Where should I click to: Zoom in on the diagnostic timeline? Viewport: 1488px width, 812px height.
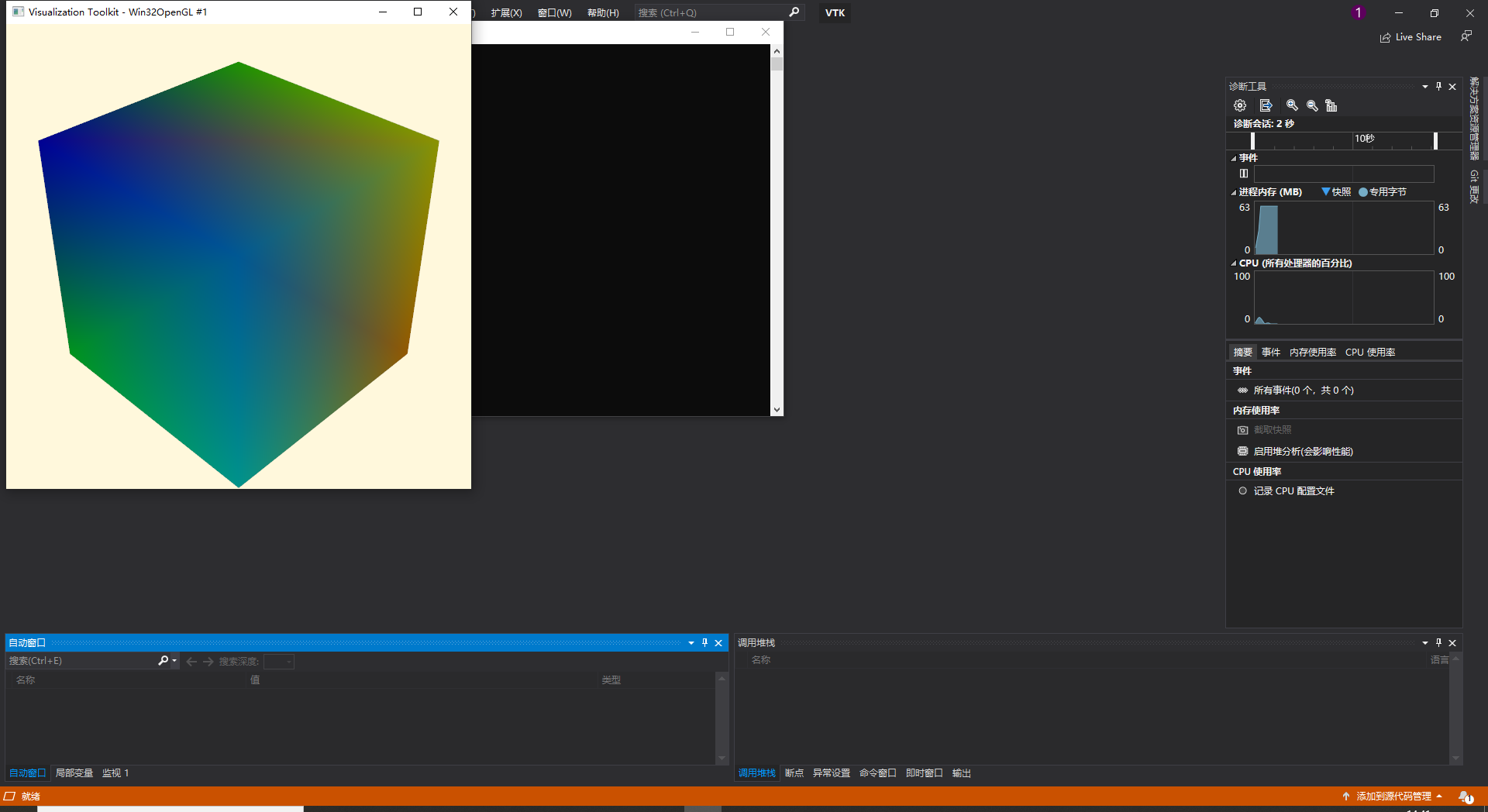click(1292, 105)
